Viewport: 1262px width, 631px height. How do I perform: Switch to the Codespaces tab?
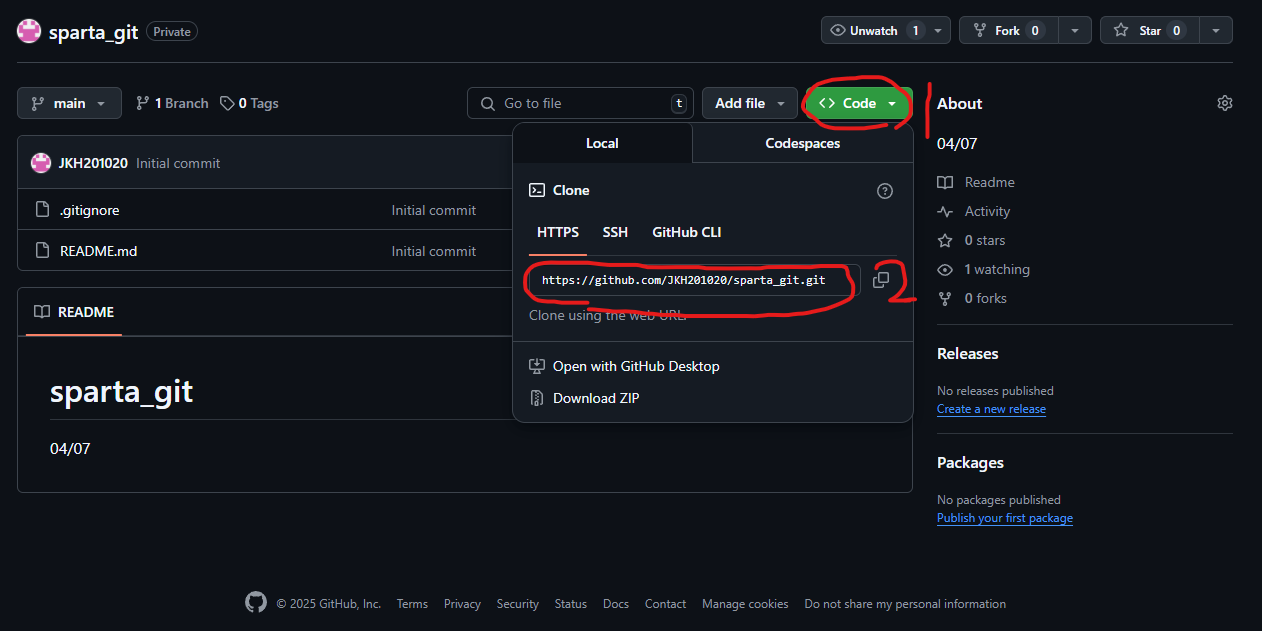pos(803,143)
